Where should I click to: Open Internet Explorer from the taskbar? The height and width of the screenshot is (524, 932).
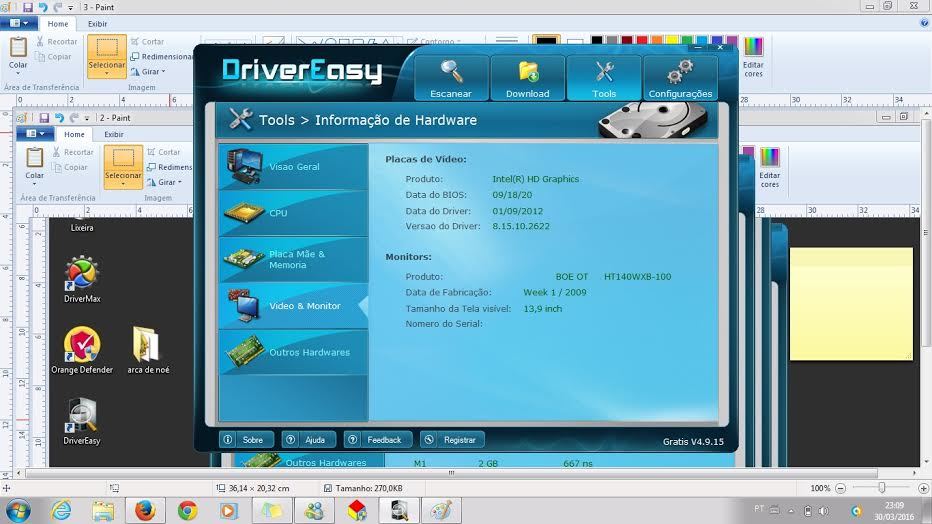click(x=61, y=510)
